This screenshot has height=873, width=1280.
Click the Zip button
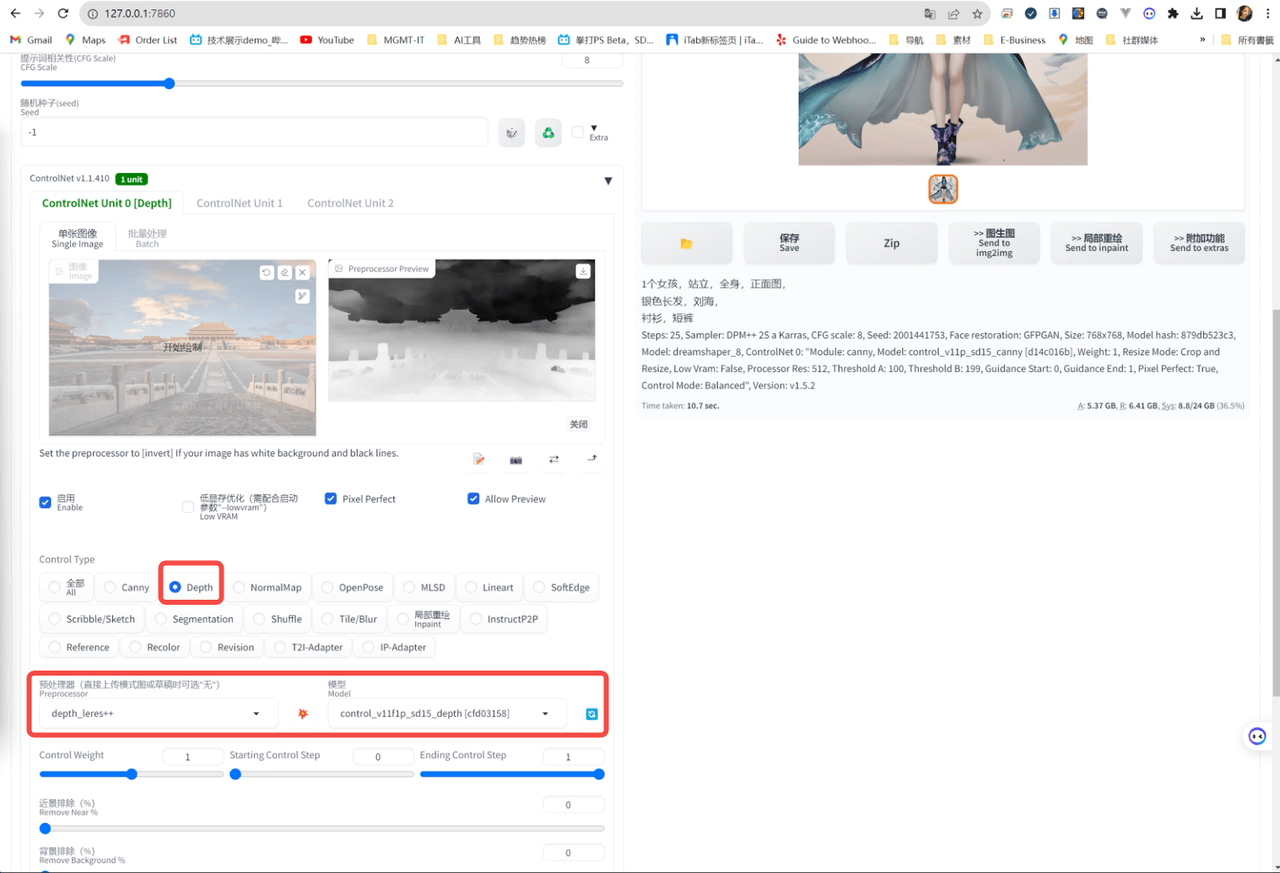coord(891,243)
